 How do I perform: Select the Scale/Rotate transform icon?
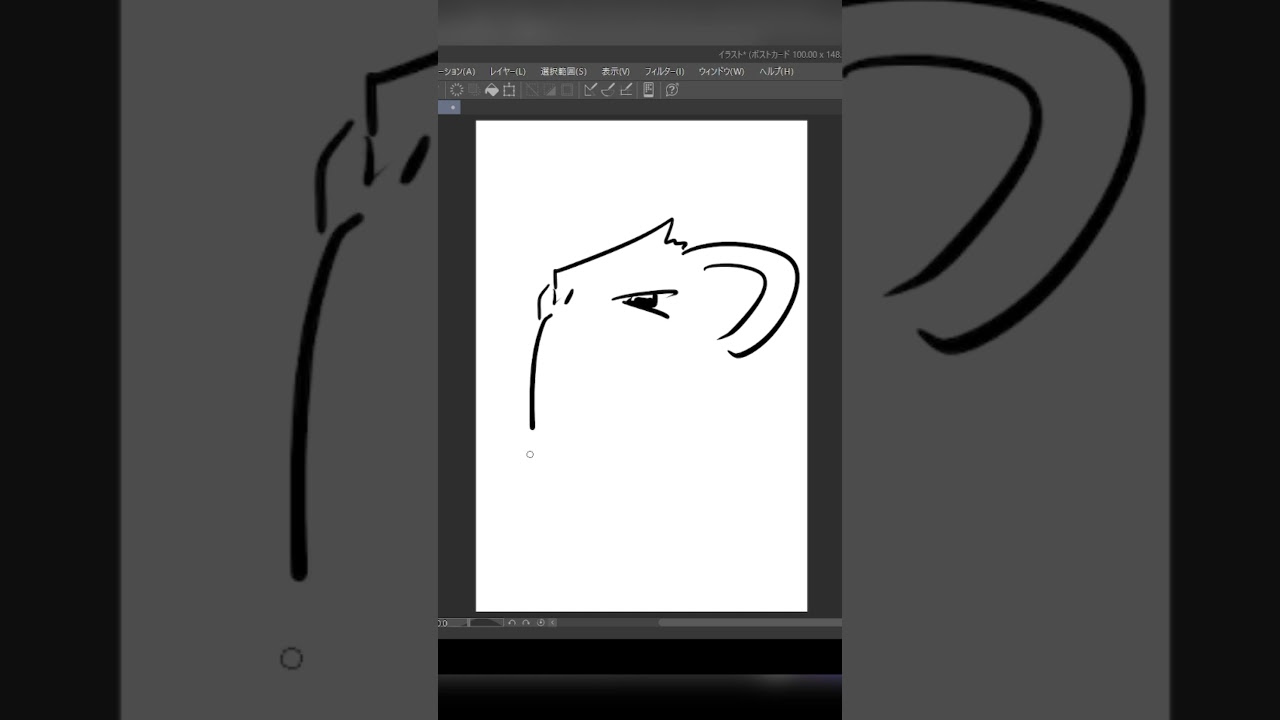pos(509,90)
